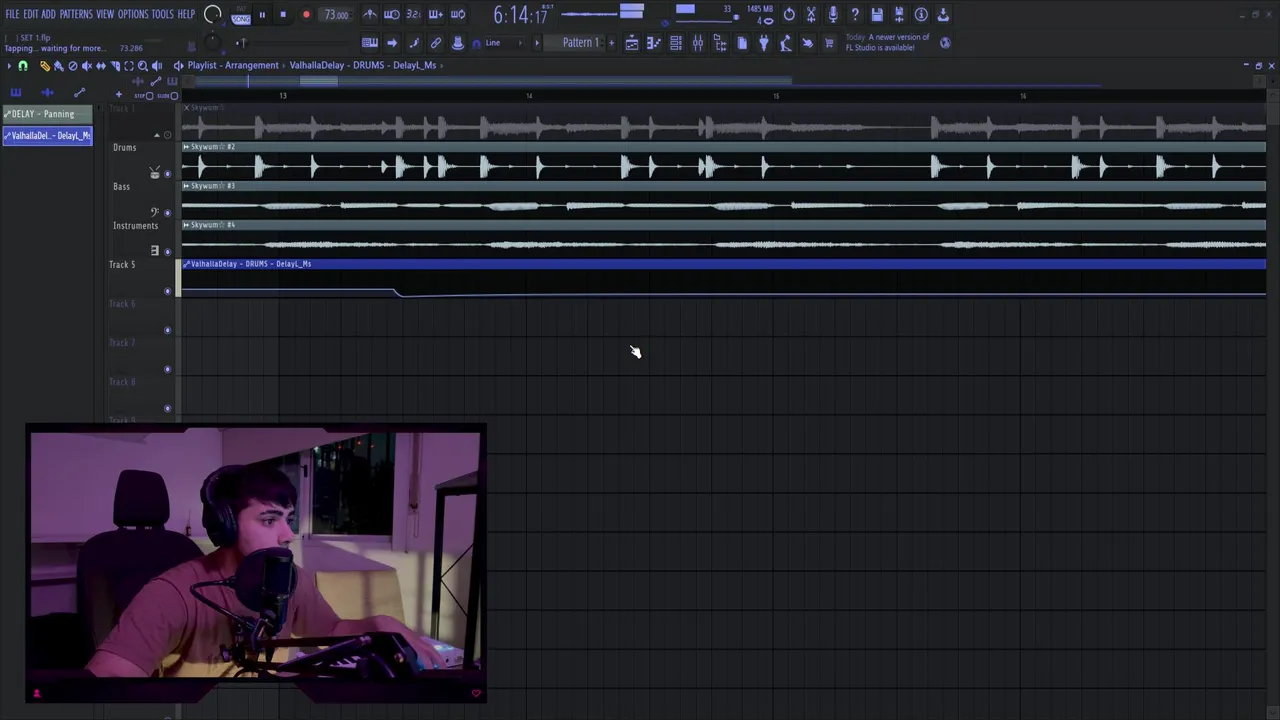Stop playback with the stop button
The width and height of the screenshot is (1280, 720).
coord(283,15)
